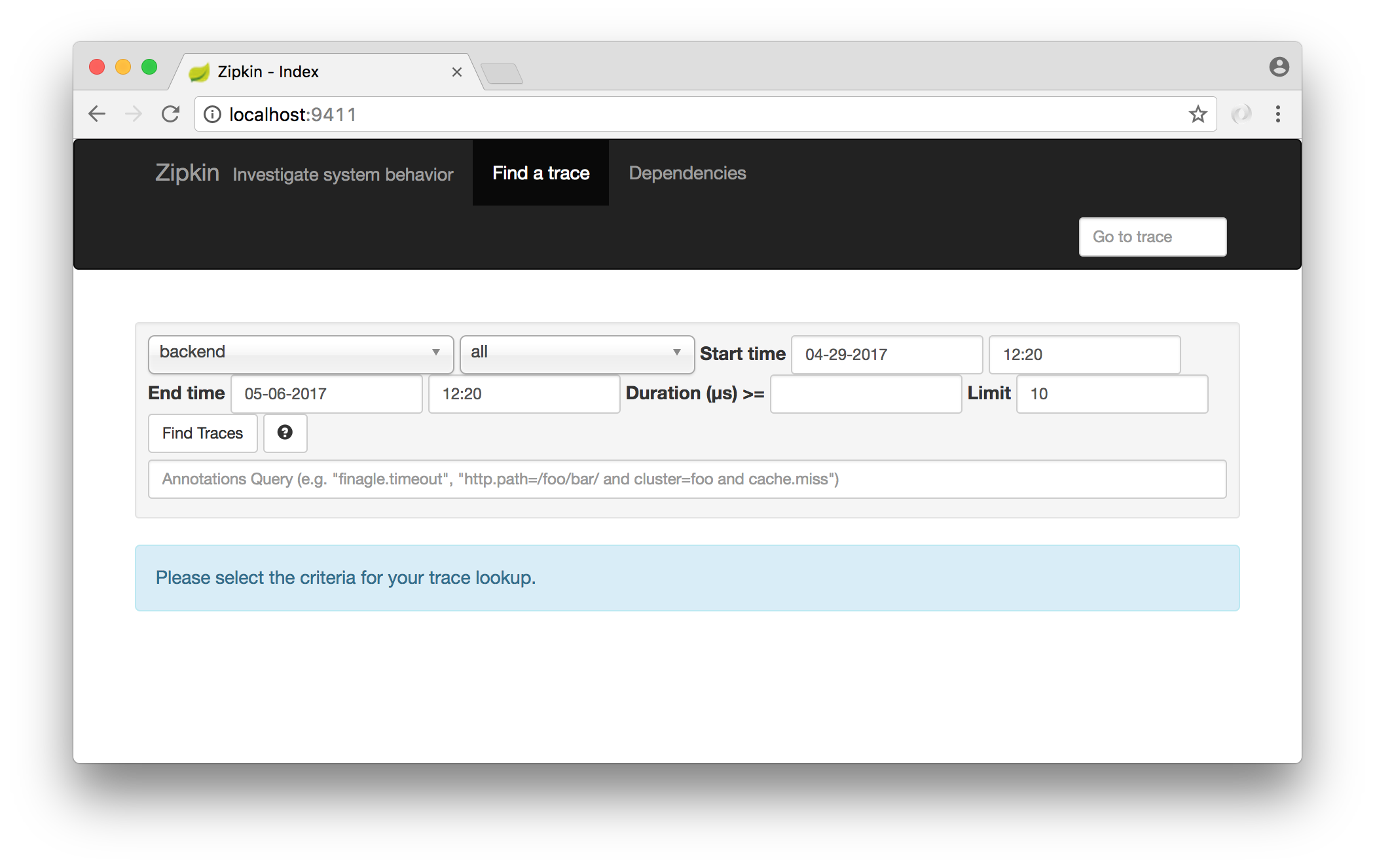Expand the span name dropdown showing 'all'

(578, 352)
